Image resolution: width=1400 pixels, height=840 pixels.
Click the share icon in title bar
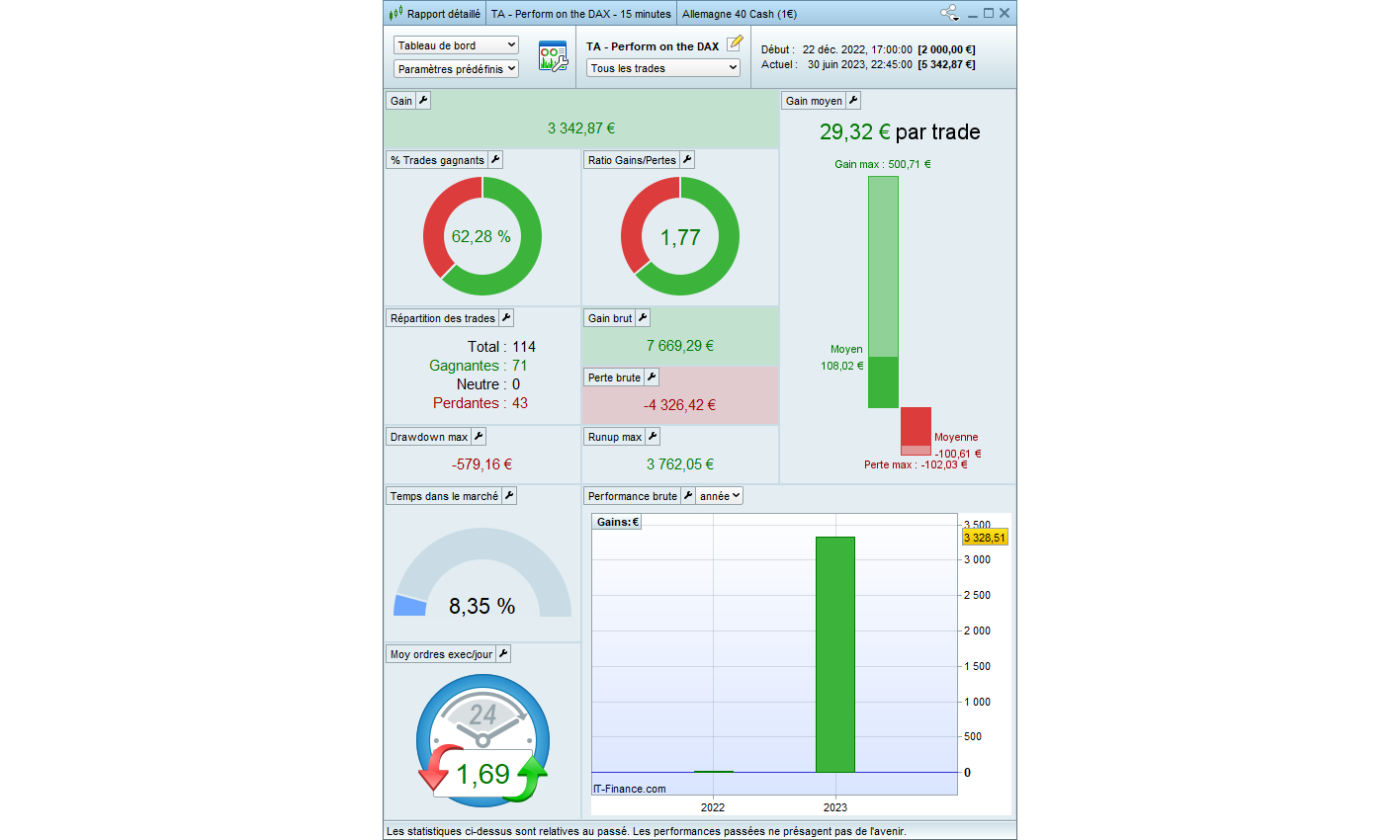coord(949,14)
